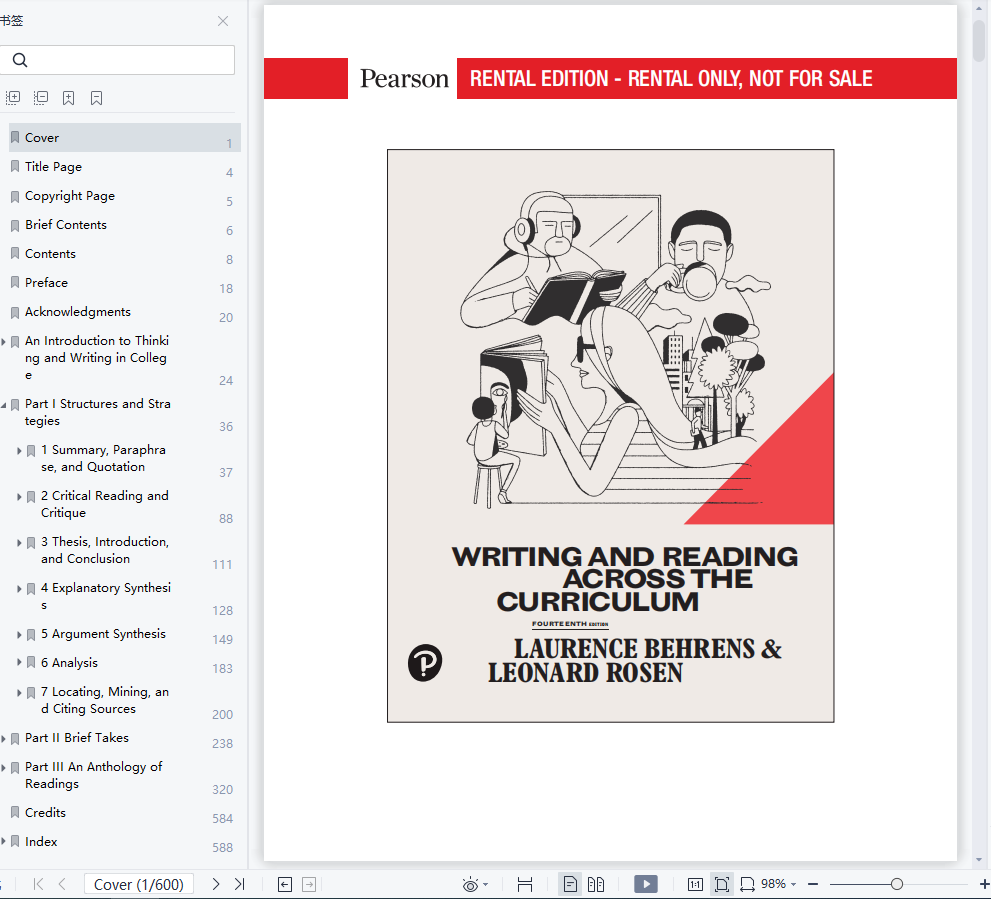The width and height of the screenshot is (991, 899).
Task: Go to the first page
Action: point(38,884)
